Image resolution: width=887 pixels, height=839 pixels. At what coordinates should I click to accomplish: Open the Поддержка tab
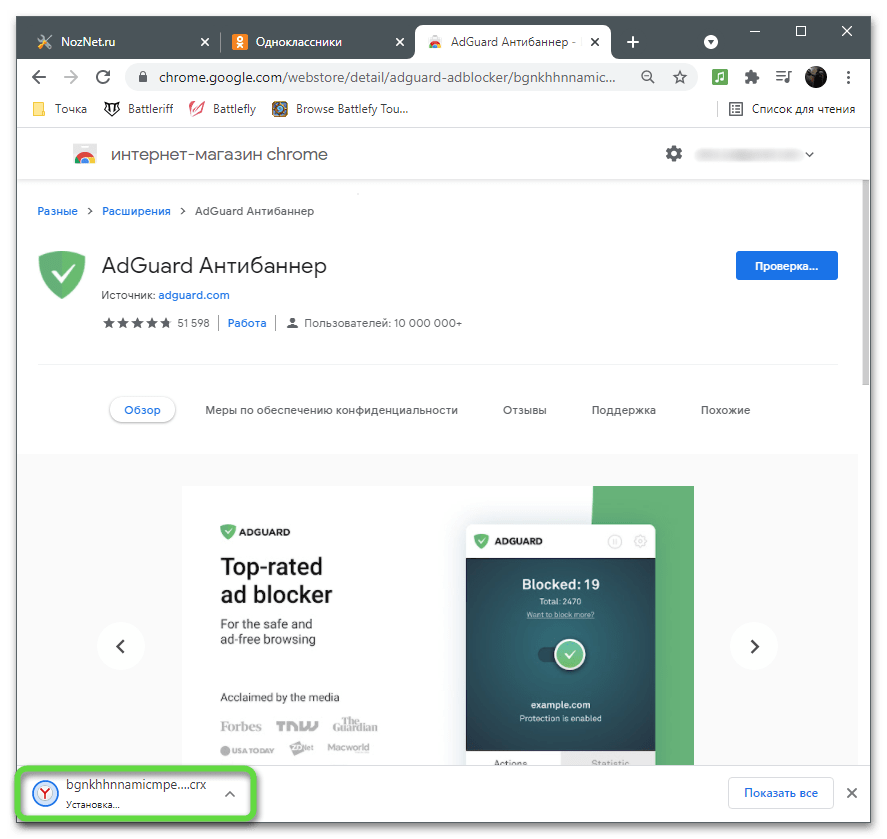pos(623,410)
